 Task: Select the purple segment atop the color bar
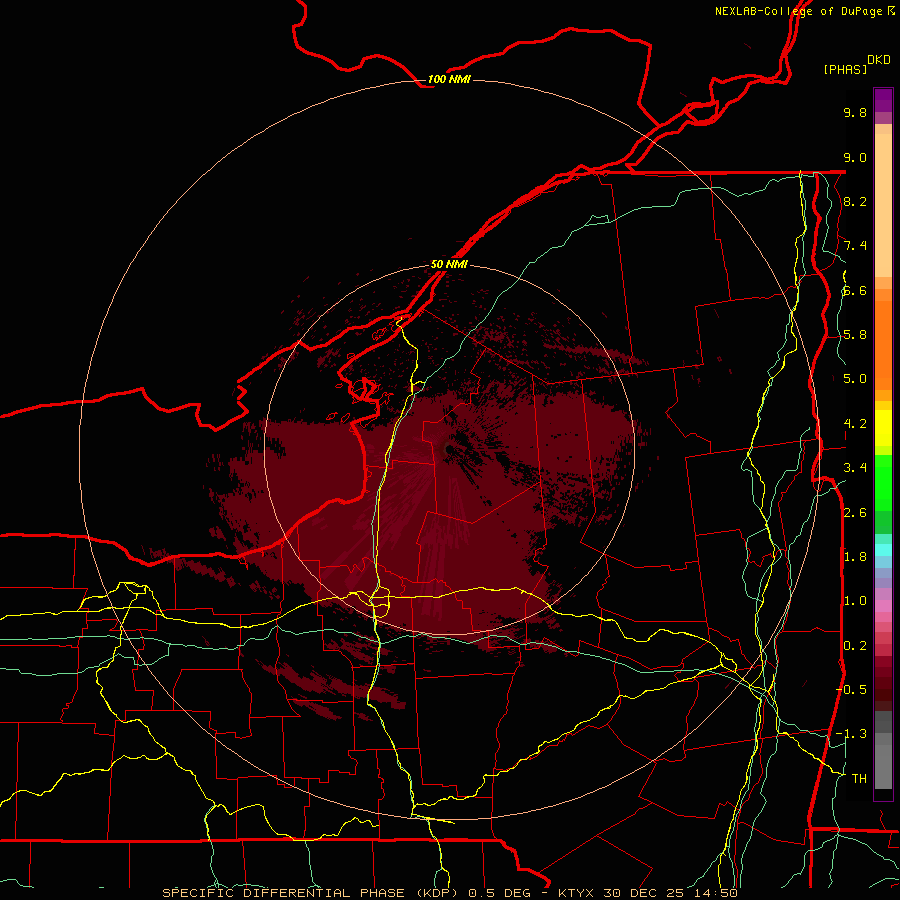pos(883,100)
